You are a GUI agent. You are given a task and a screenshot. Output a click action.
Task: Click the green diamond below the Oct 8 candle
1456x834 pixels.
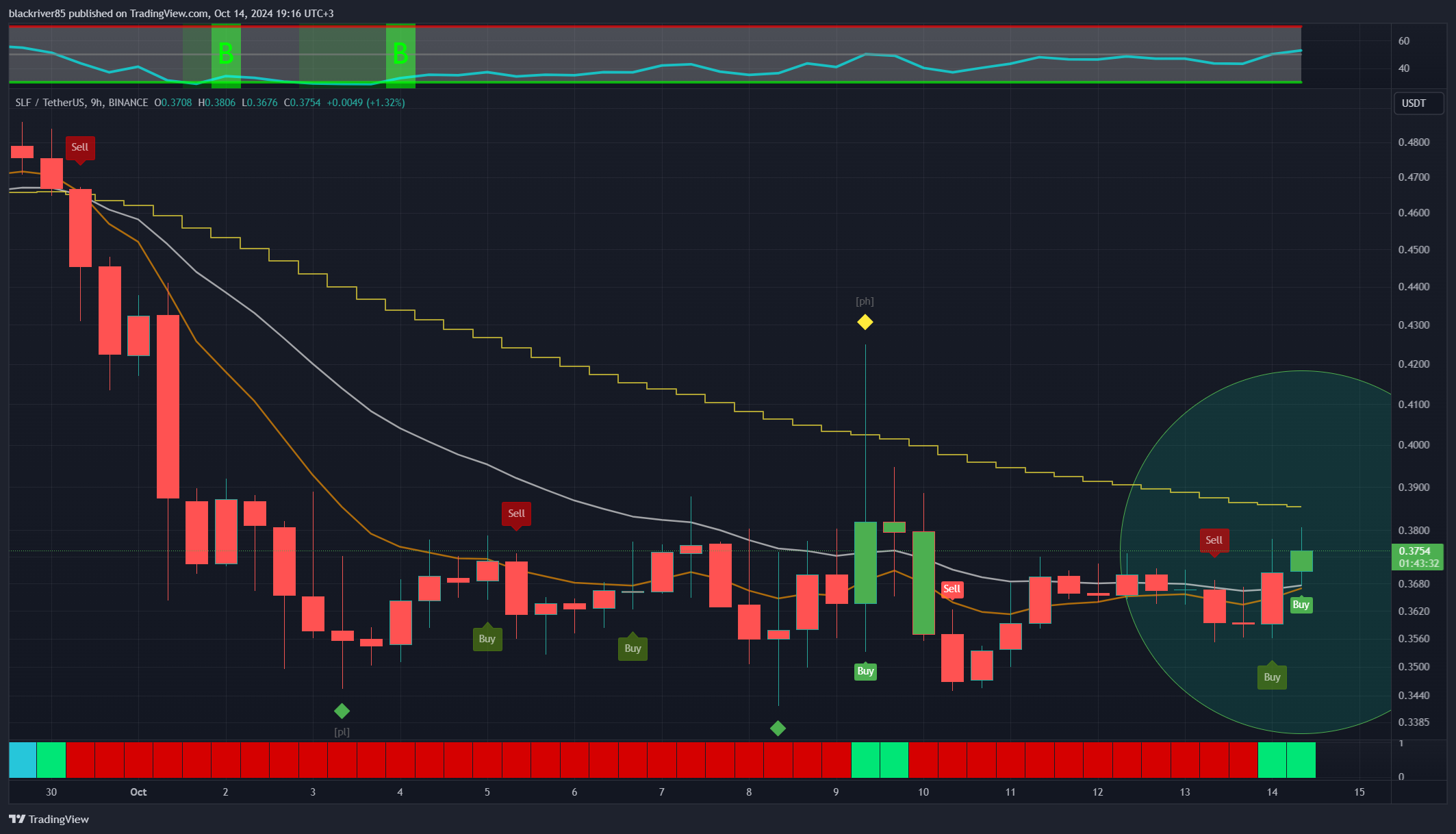point(778,728)
